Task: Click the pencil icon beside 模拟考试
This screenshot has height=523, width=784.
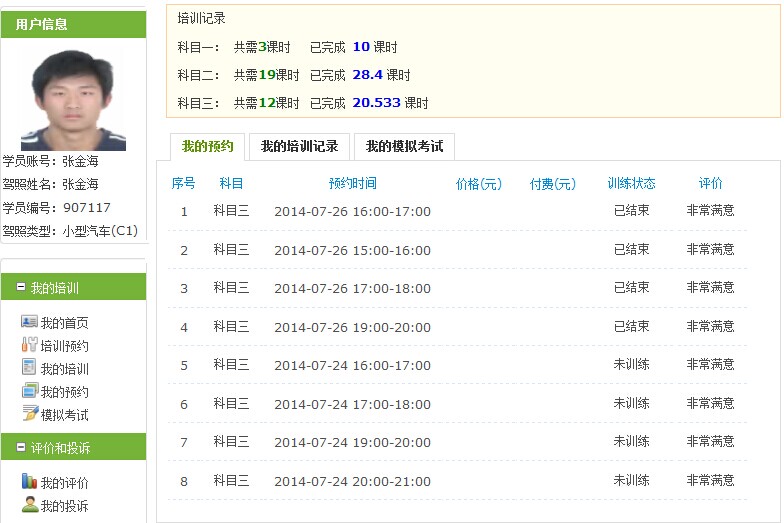Action: click(29, 414)
